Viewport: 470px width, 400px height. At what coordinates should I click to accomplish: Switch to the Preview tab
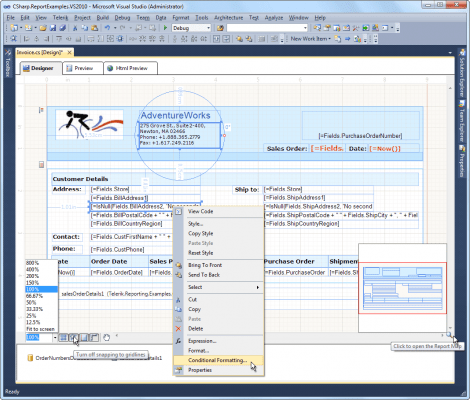point(83,68)
